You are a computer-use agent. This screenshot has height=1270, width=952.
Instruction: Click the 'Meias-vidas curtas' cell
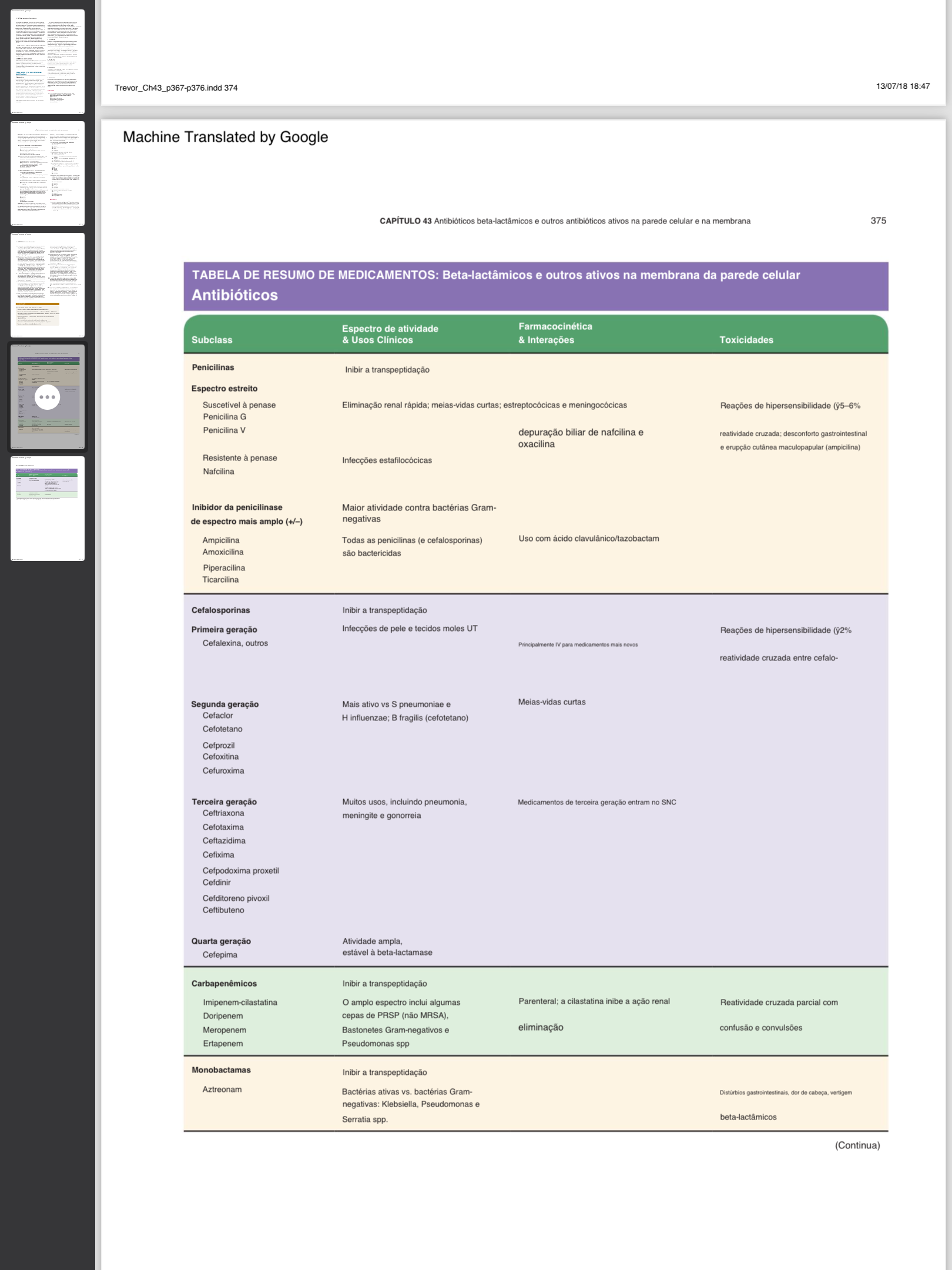tap(552, 702)
